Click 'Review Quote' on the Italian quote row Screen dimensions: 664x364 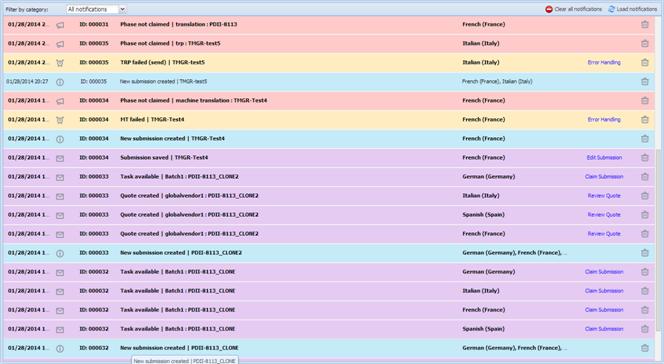tap(604, 196)
